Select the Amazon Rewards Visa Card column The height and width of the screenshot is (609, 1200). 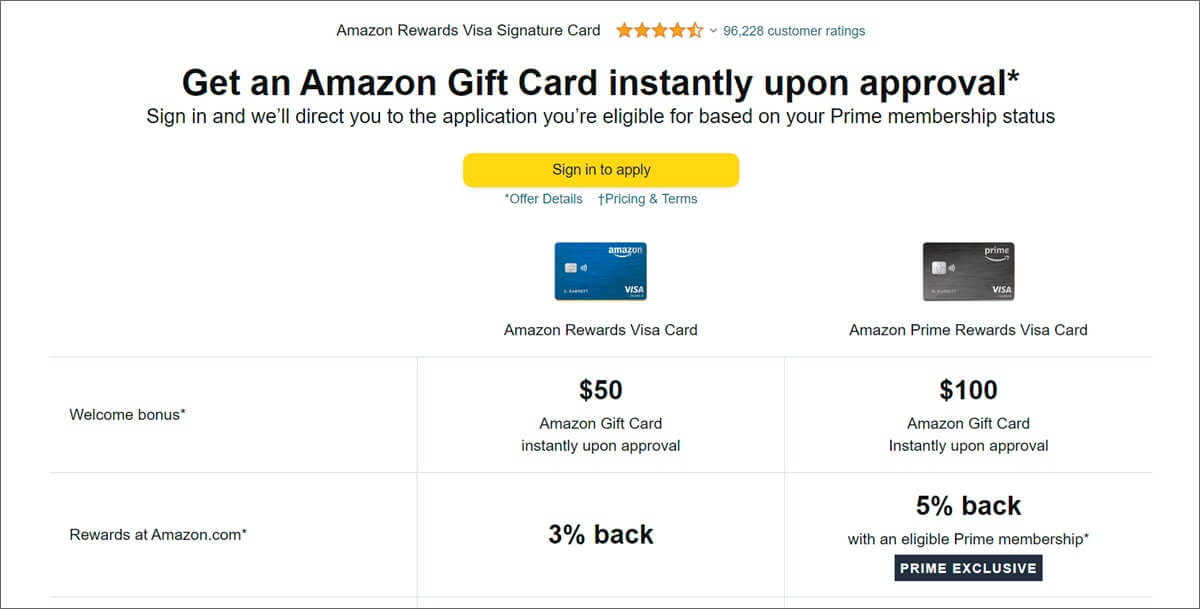pyautogui.click(x=600, y=329)
